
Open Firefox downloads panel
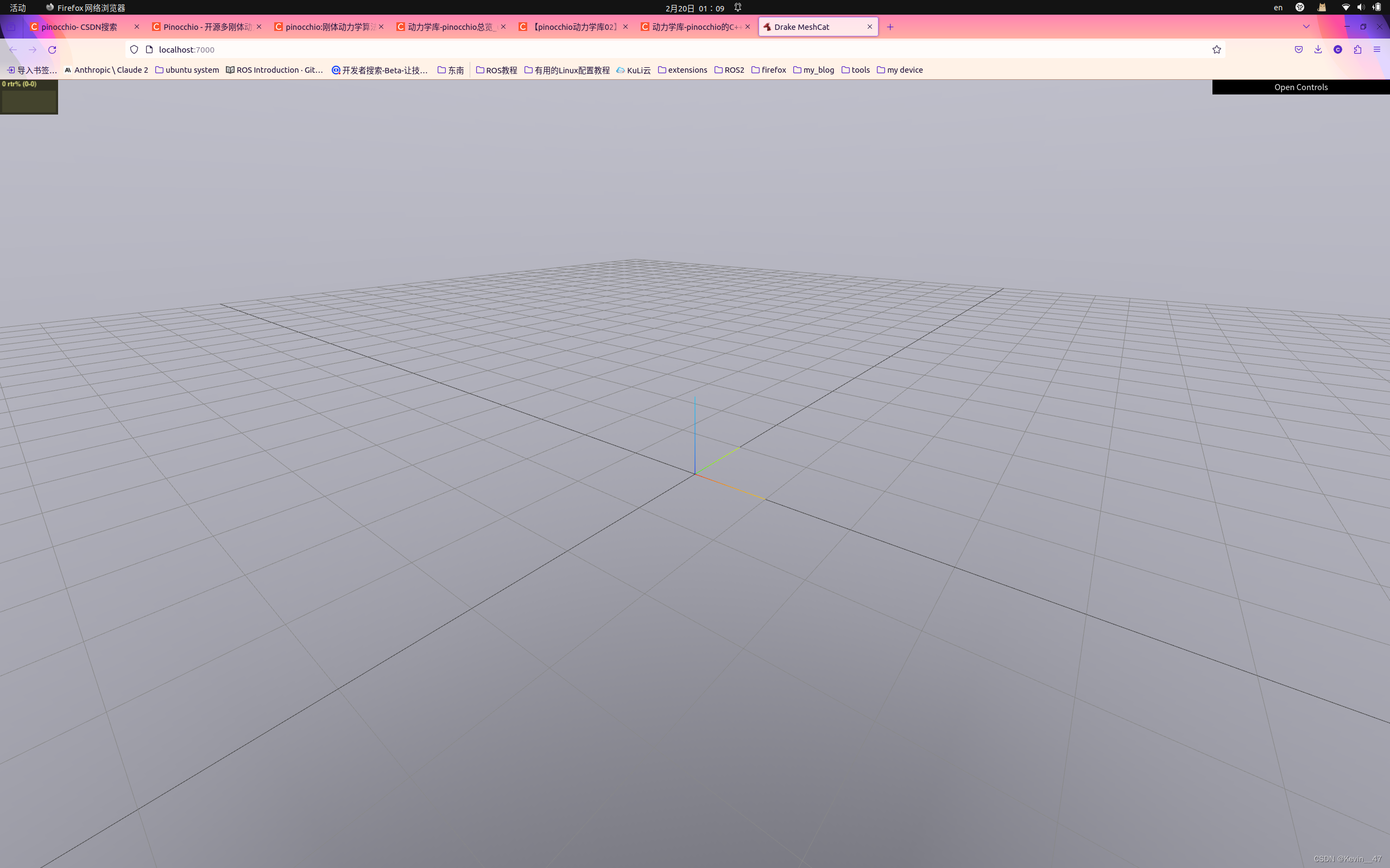click(1318, 50)
